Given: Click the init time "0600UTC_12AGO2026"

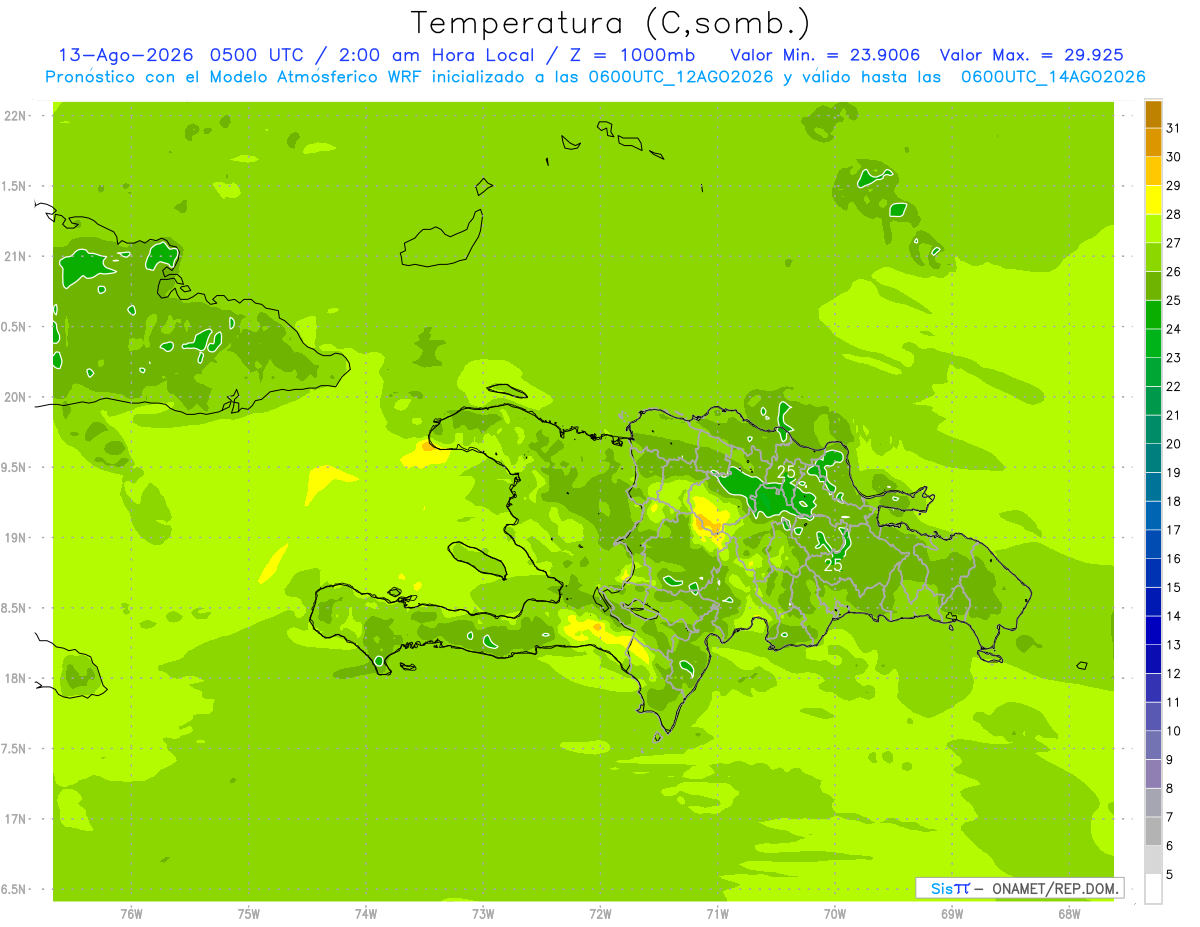Looking at the screenshot, I should tap(681, 77).
